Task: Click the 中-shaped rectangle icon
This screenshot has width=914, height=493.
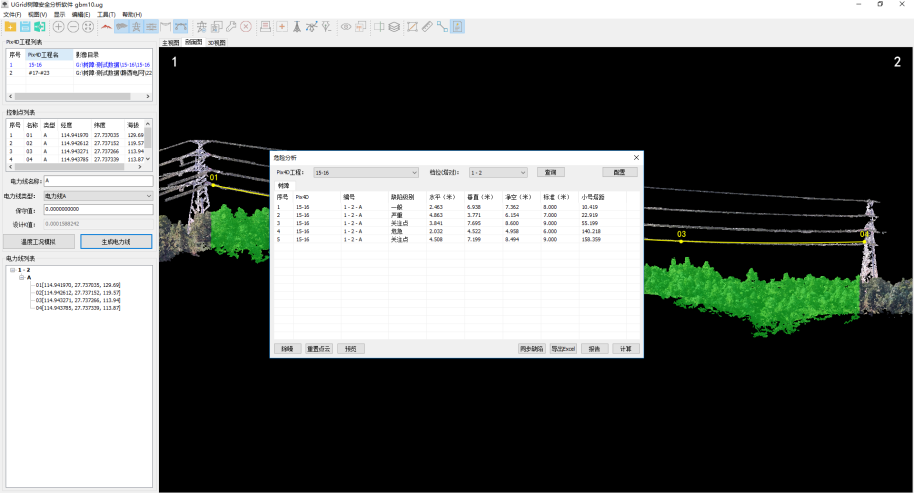Action: (379, 27)
